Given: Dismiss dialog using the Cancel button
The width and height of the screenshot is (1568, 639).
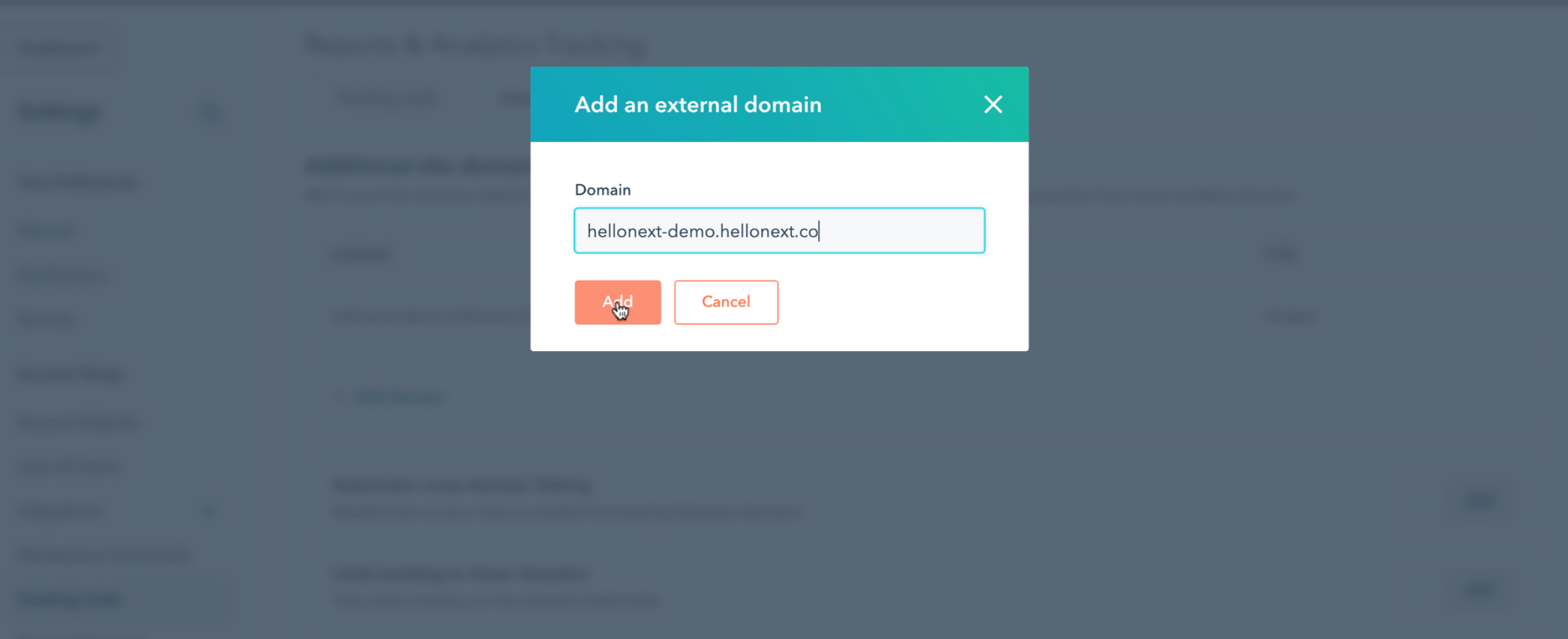Looking at the screenshot, I should pos(726,302).
